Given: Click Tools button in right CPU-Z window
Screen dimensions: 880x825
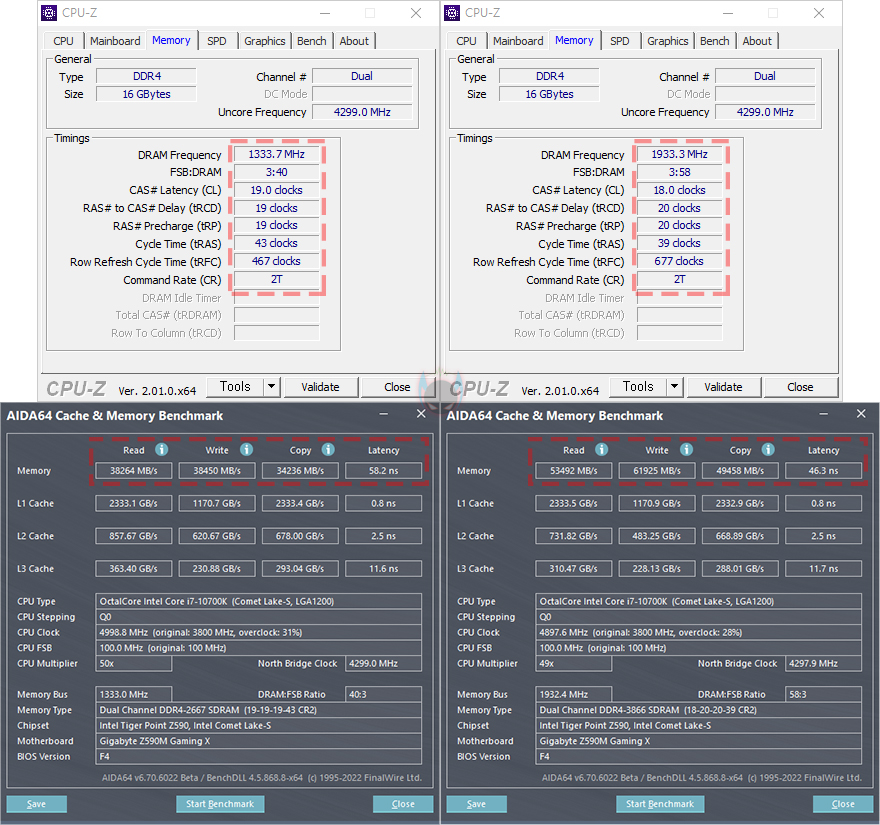Looking at the screenshot, I should point(638,387).
